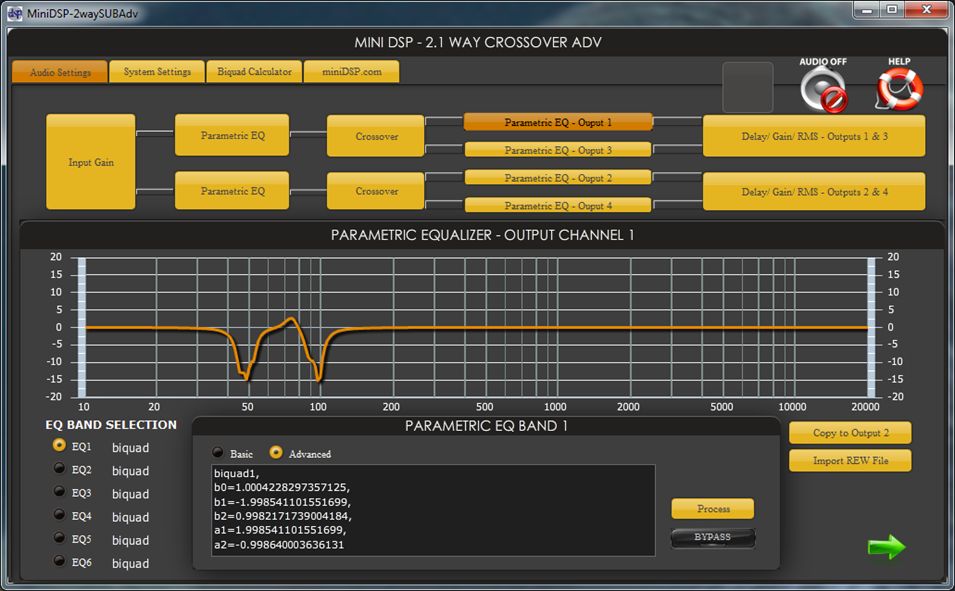Open the Audio Settings tab
Viewport: 955px width, 591px height.
(60, 72)
